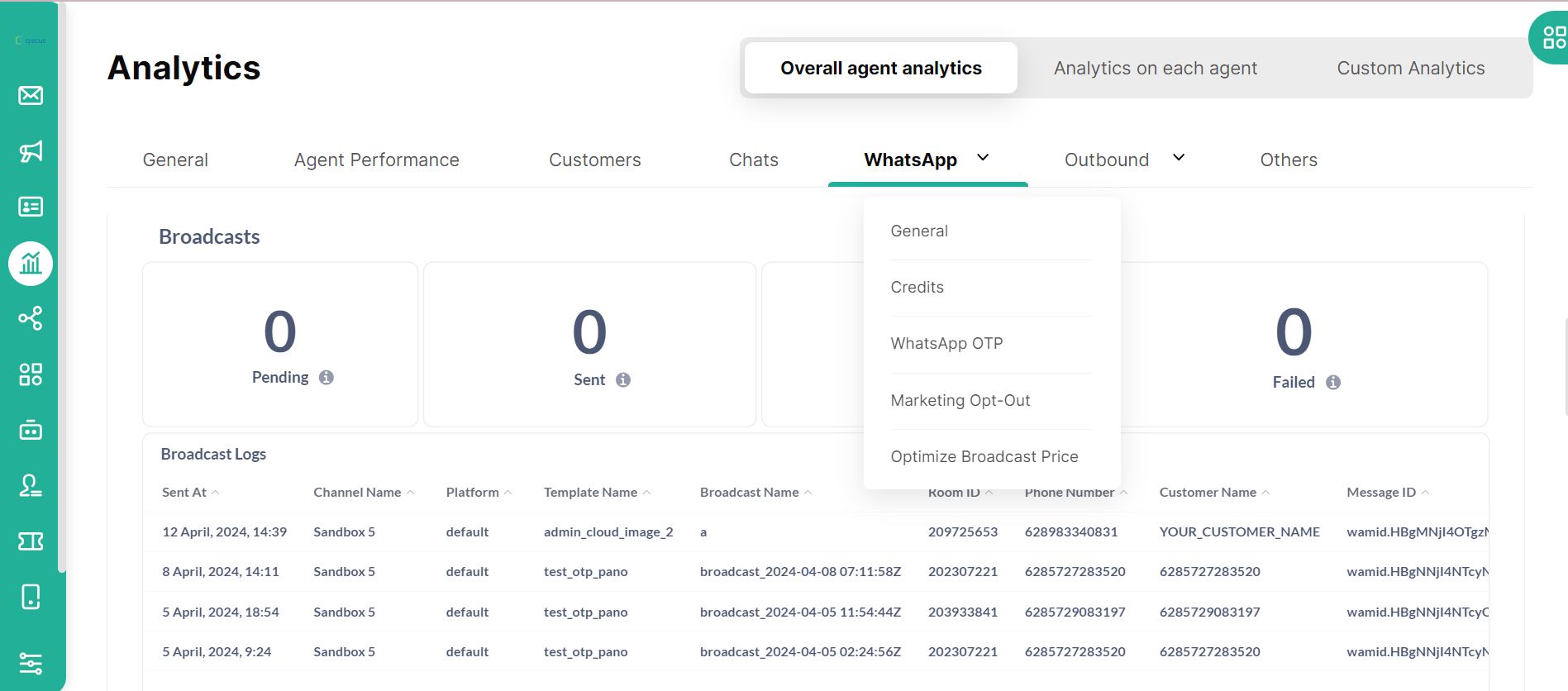Open the integrations share-nodes icon in sidebar

pyautogui.click(x=31, y=318)
